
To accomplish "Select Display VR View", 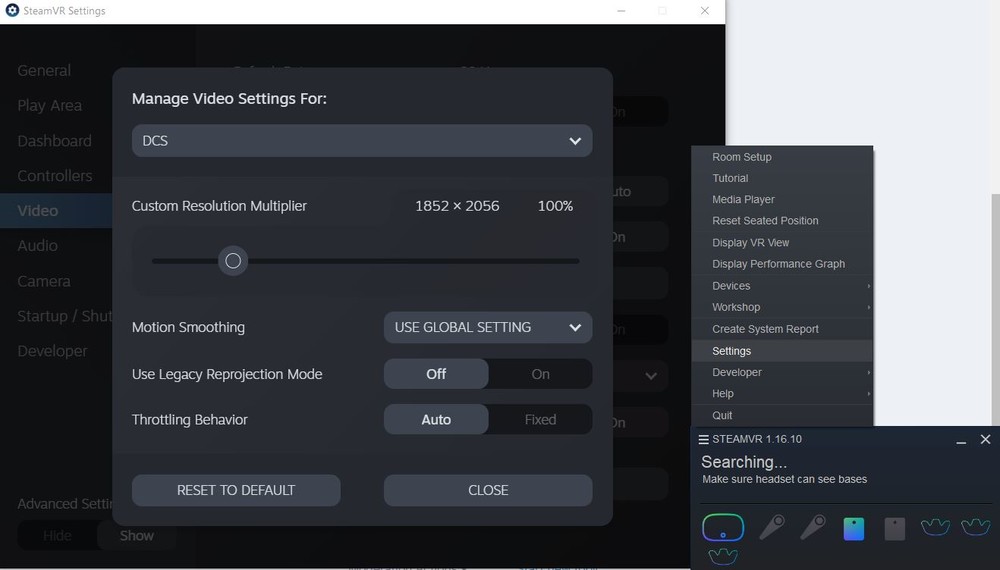I will 783,243.
